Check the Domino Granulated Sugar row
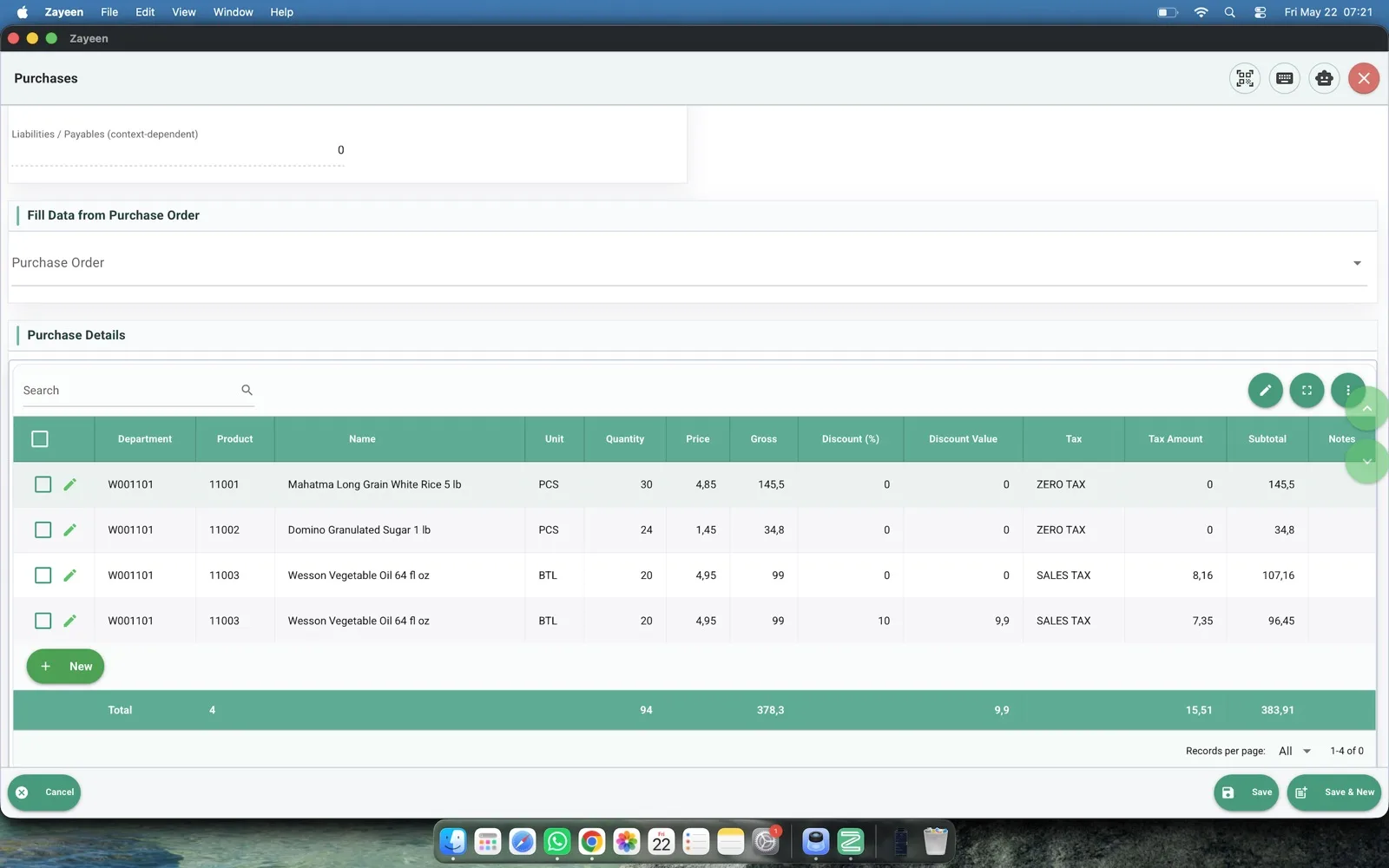Viewport: 1389px width, 868px height. pyautogui.click(x=43, y=529)
